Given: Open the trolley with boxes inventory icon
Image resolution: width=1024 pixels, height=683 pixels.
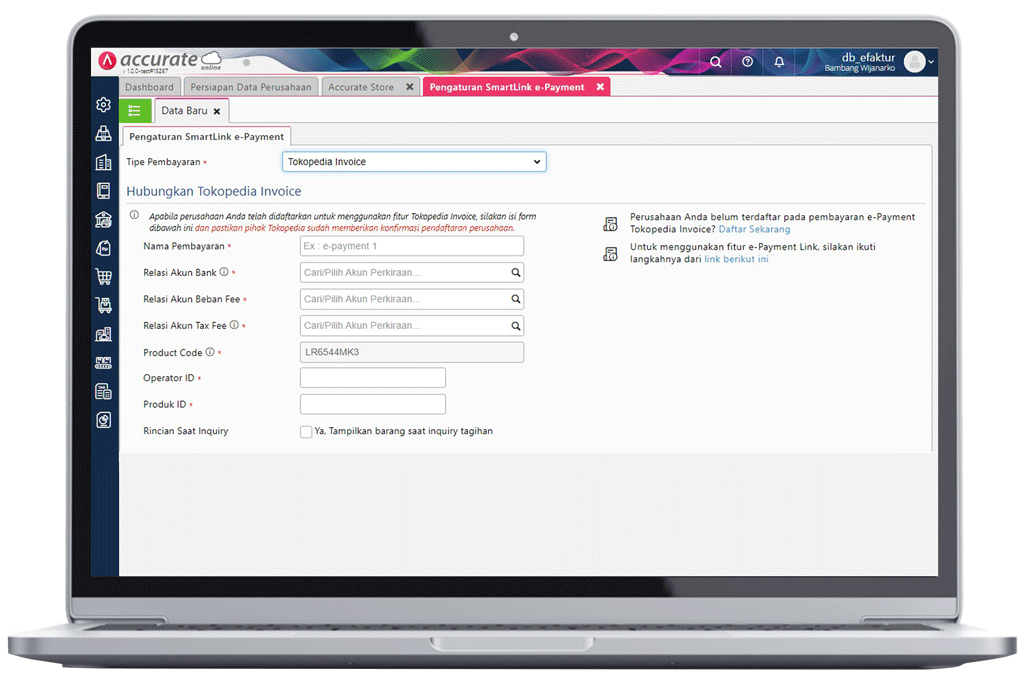Looking at the screenshot, I should click(x=103, y=305).
